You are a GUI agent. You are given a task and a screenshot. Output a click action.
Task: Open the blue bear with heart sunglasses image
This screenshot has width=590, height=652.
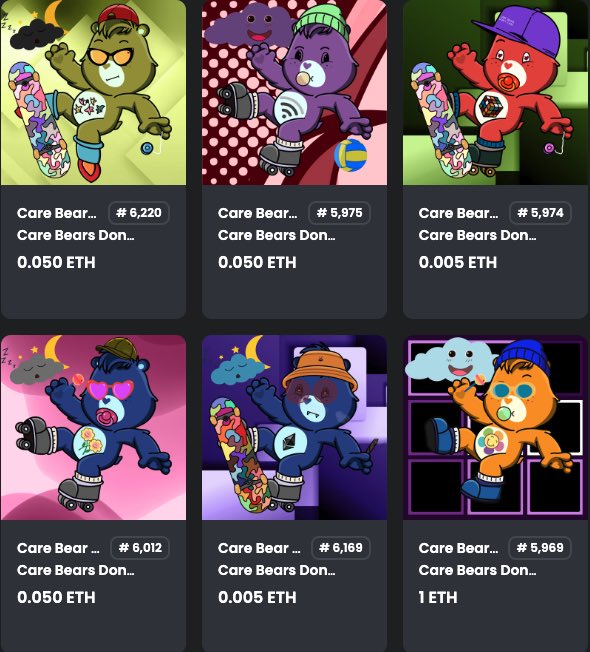point(93,427)
